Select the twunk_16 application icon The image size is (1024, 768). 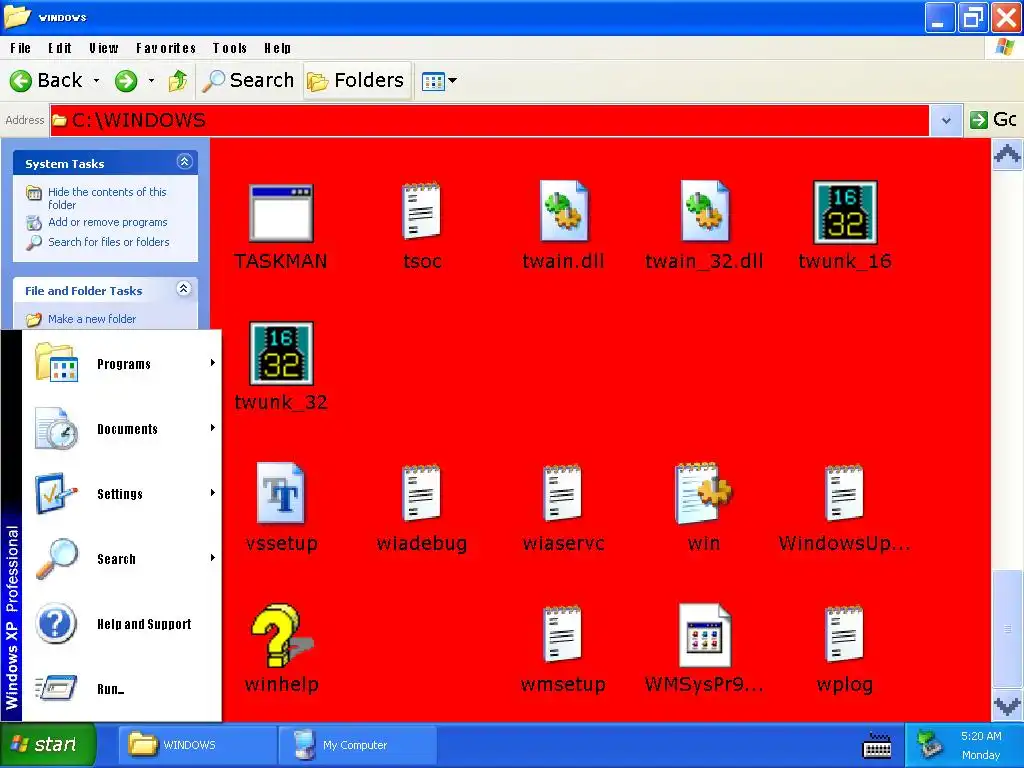[845, 213]
